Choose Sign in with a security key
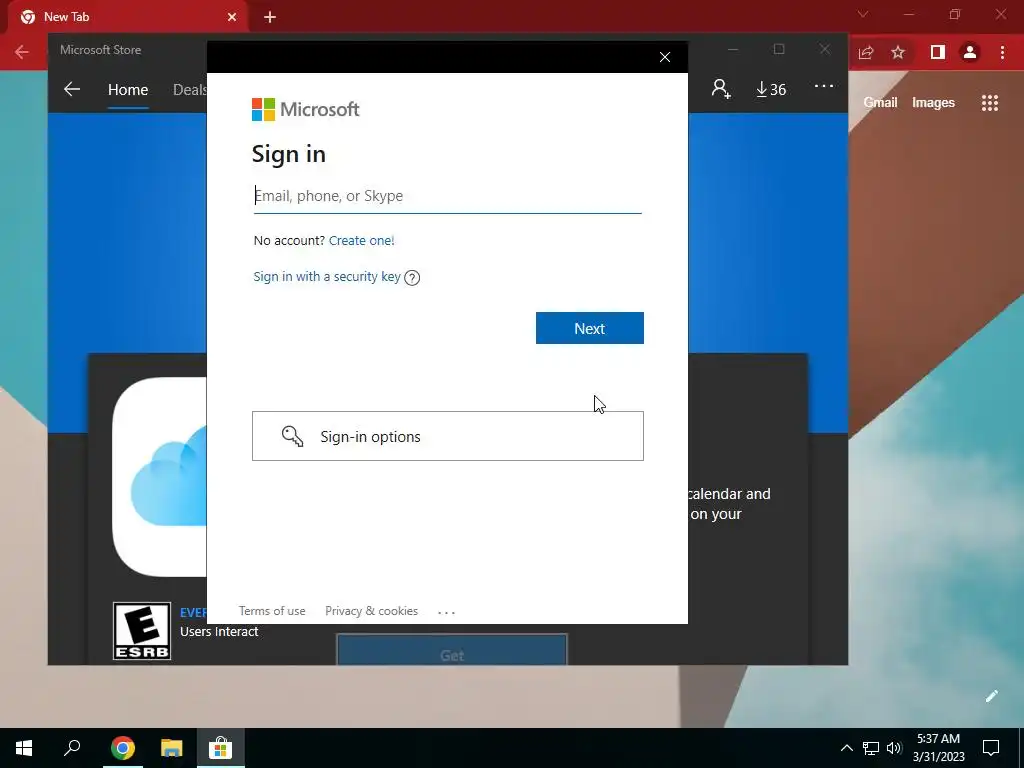The width and height of the screenshot is (1024, 768). (x=327, y=276)
